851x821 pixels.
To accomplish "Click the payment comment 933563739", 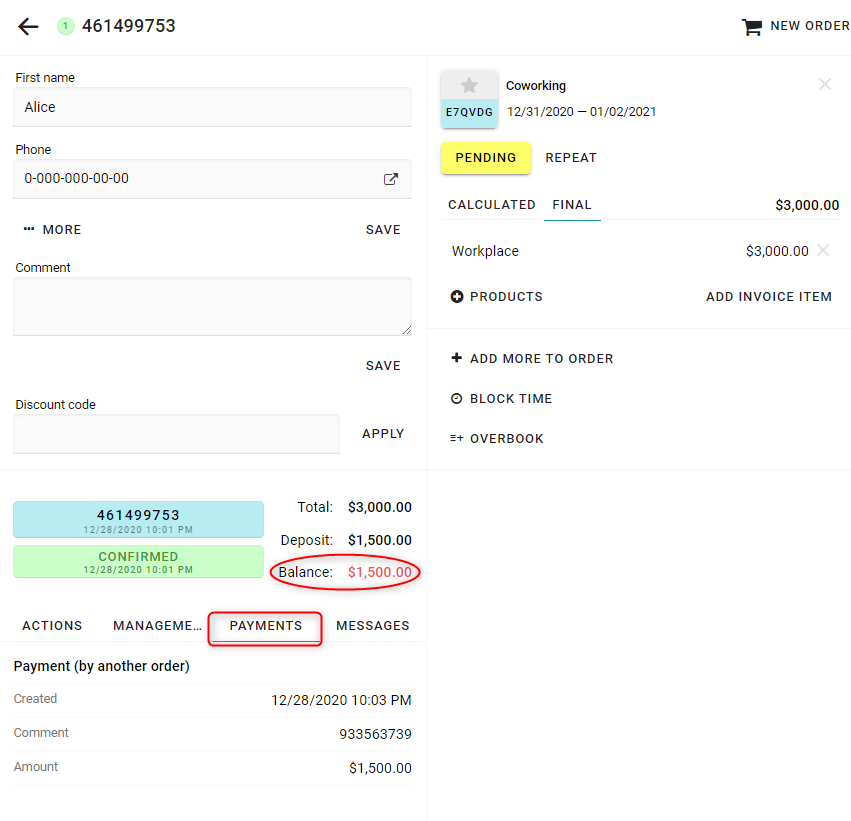I will coord(375,734).
